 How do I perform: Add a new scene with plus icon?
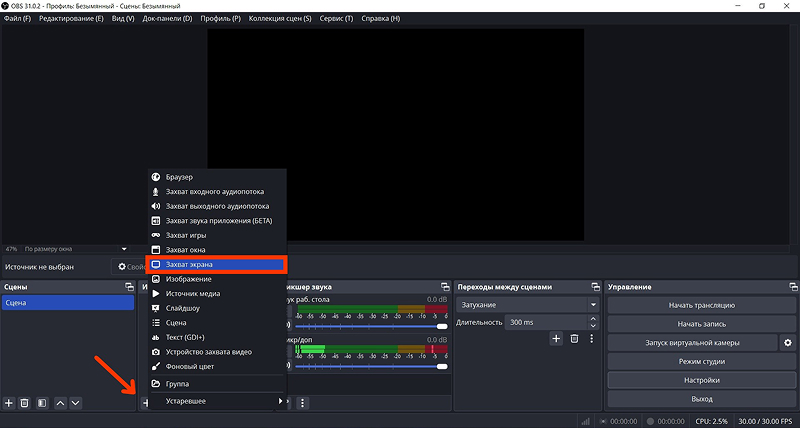pyautogui.click(x=9, y=403)
